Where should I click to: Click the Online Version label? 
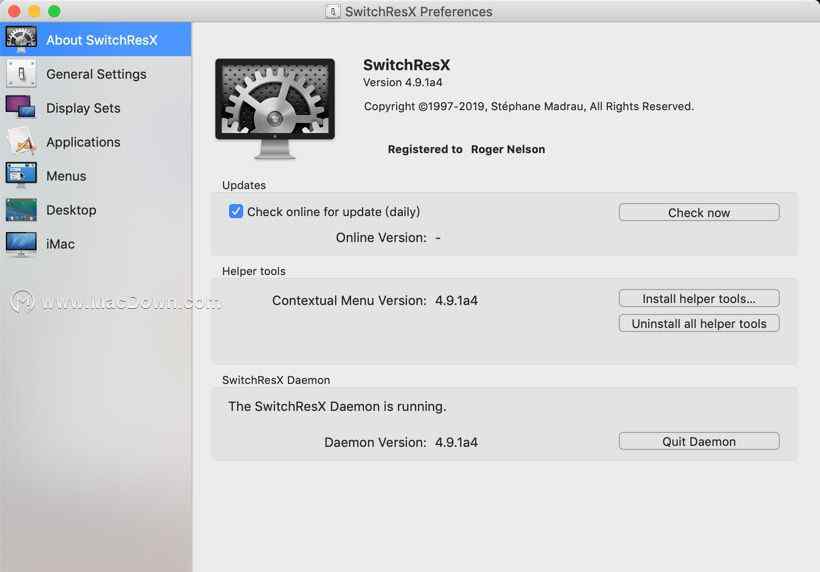click(381, 237)
